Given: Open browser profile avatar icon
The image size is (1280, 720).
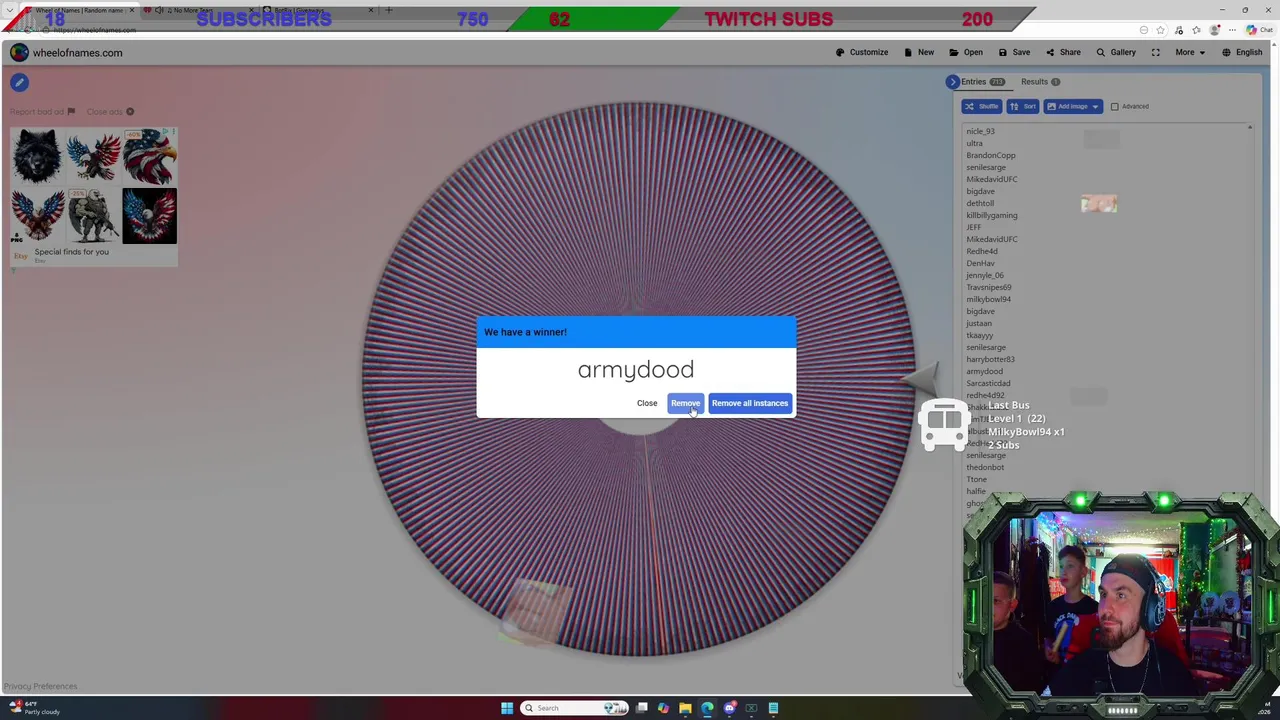Looking at the screenshot, I should 1214,30.
